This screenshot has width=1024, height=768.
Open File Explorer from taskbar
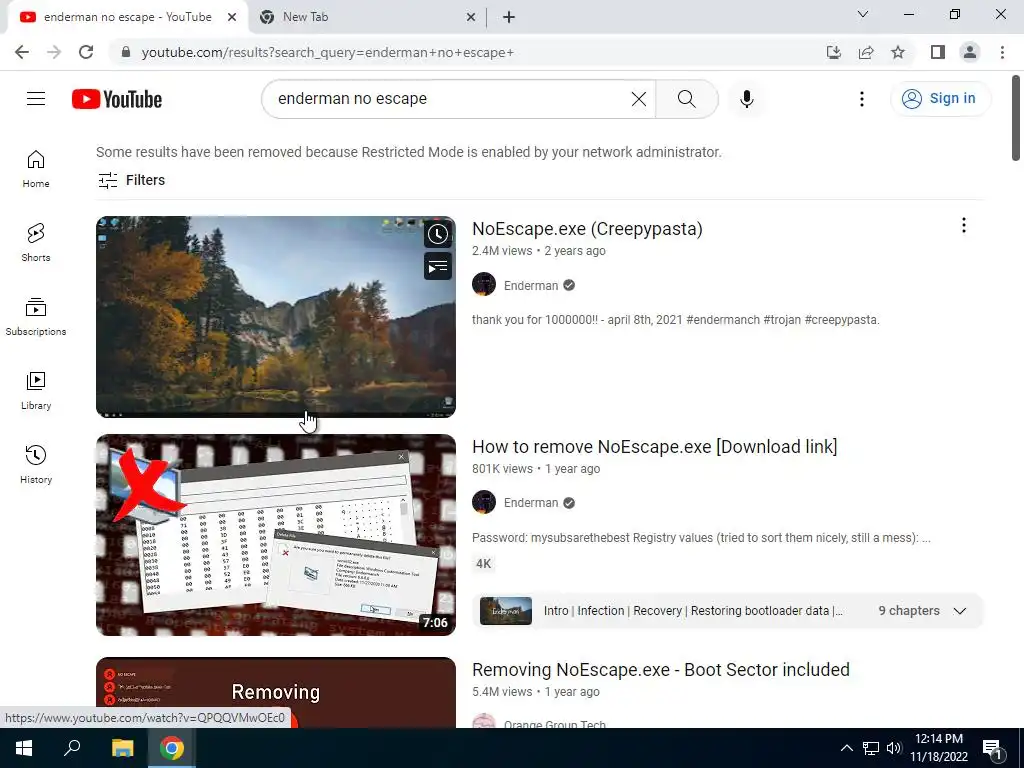[x=122, y=748]
